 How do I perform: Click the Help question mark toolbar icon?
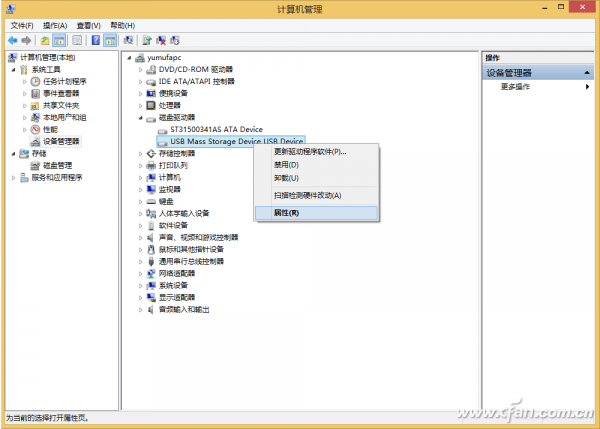(96, 40)
